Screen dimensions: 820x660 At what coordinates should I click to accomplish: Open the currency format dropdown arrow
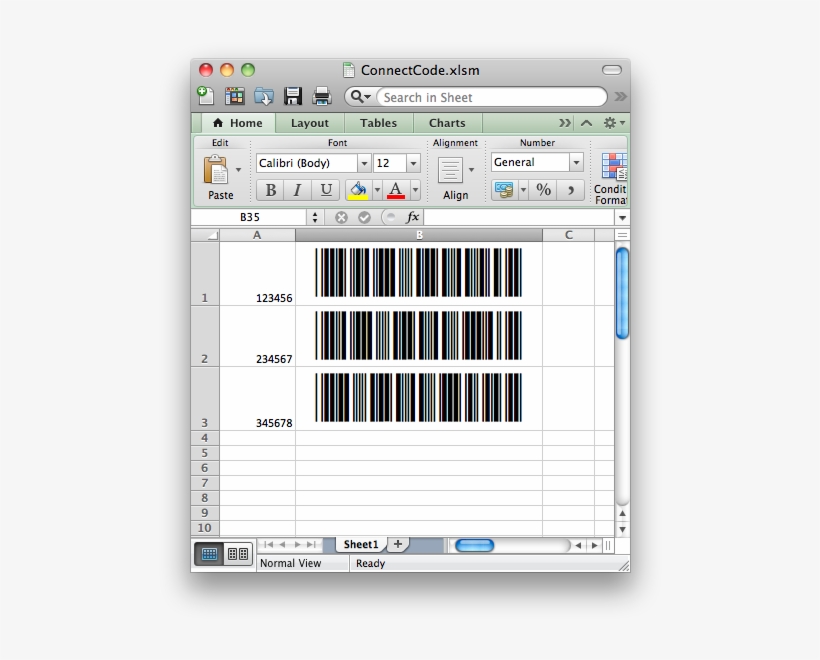pos(523,190)
